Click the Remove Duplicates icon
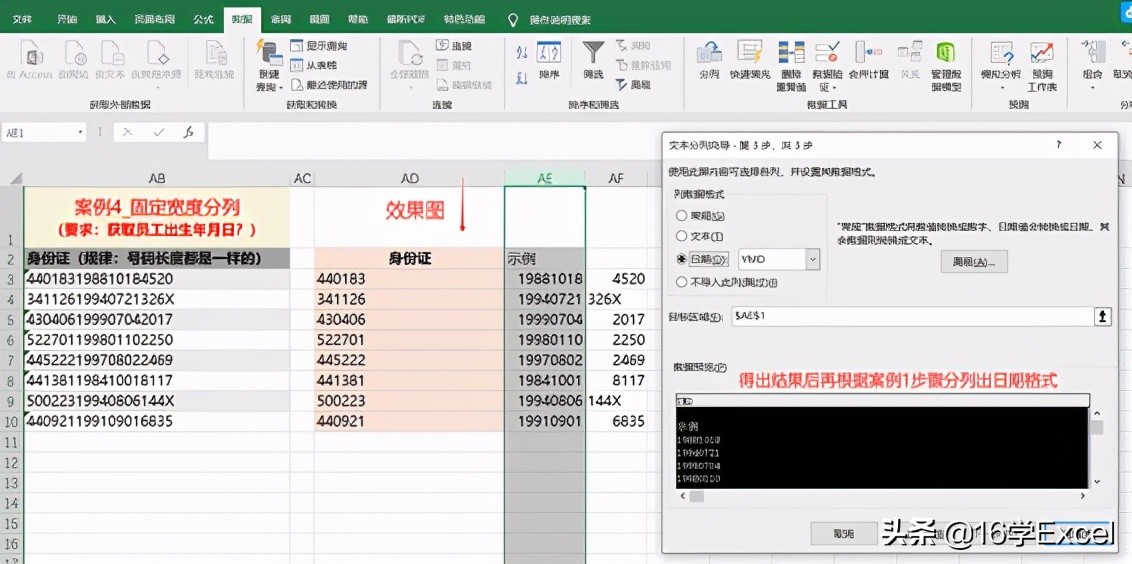 click(791, 53)
